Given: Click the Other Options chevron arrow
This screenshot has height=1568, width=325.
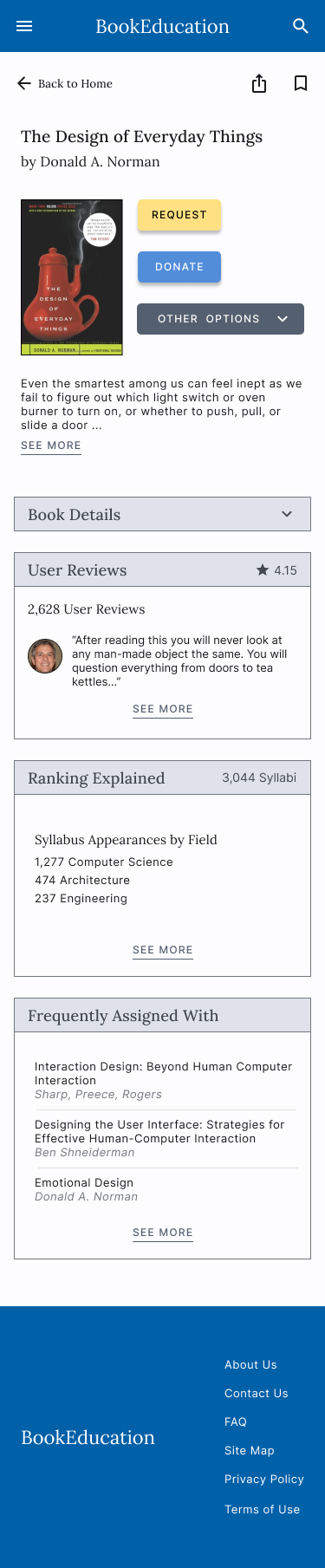Looking at the screenshot, I should pyautogui.click(x=283, y=319).
